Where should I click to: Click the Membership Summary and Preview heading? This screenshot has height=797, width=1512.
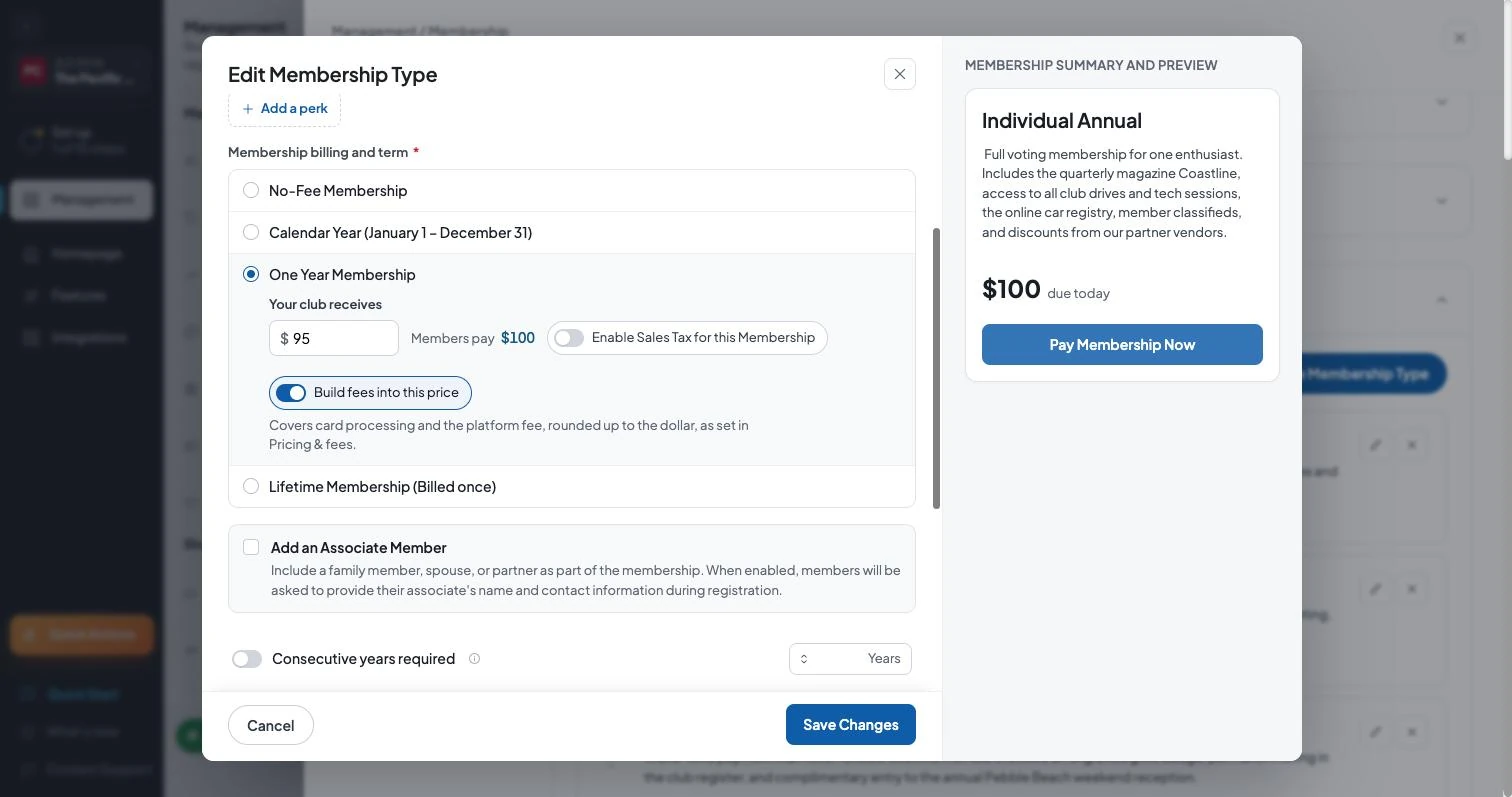pyautogui.click(x=1091, y=65)
